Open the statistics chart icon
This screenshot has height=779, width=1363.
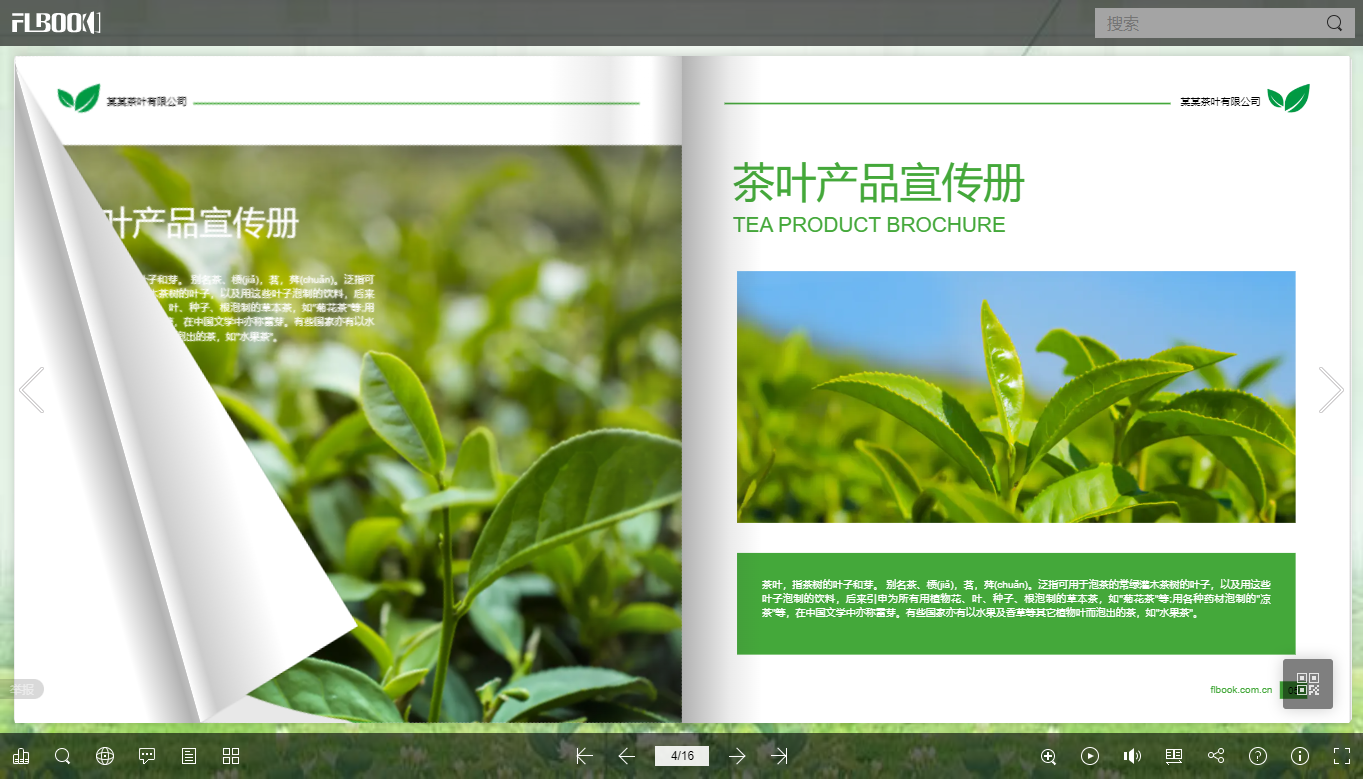click(21, 756)
